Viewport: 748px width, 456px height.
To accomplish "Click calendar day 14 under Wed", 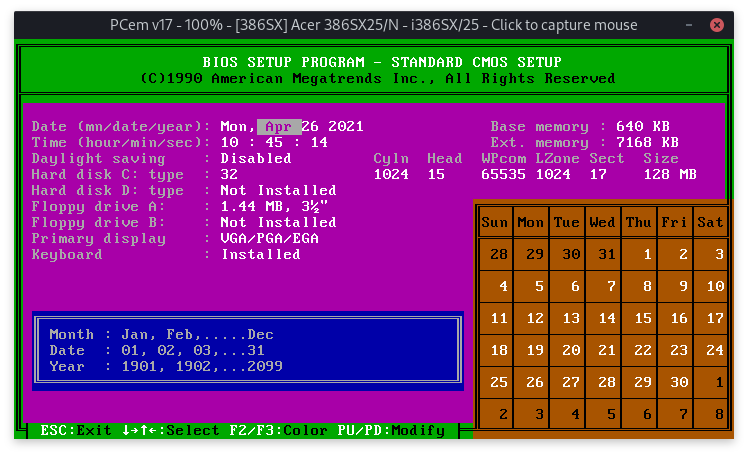I will 607,318.
